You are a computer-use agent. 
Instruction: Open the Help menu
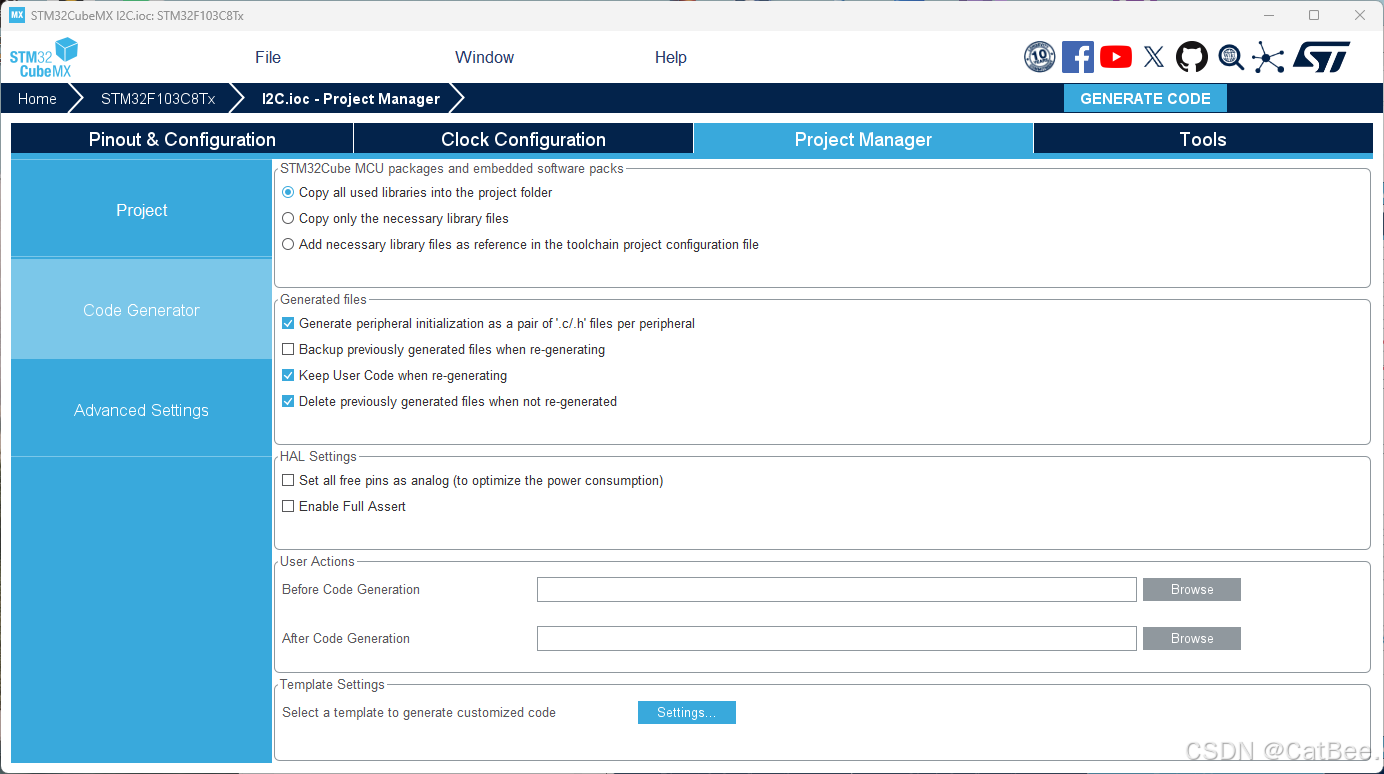[x=670, y=57]
